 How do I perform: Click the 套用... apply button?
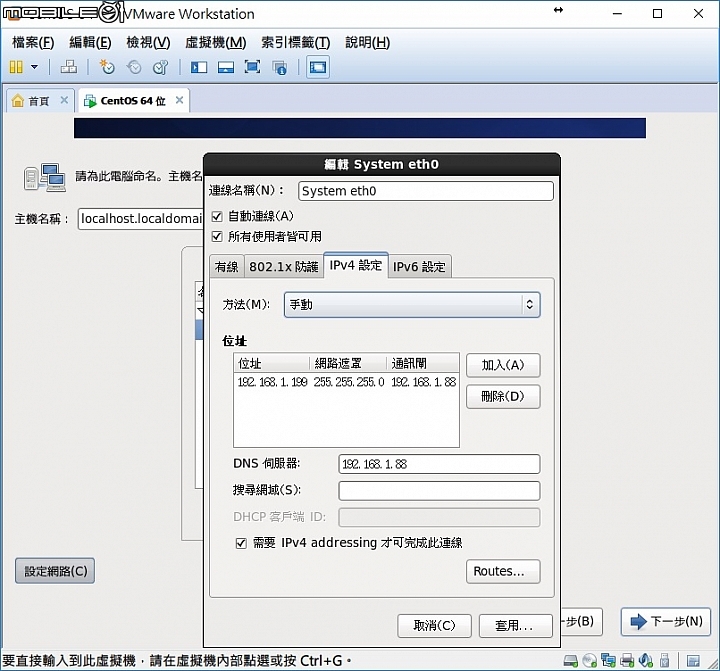pyautogui.click(x=516, y=626)
